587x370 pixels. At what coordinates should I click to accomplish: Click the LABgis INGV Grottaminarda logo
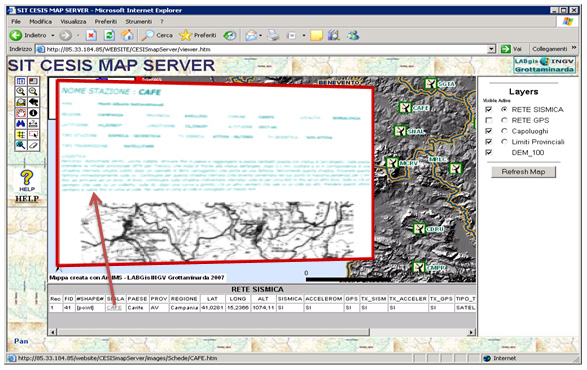[545, 65]
